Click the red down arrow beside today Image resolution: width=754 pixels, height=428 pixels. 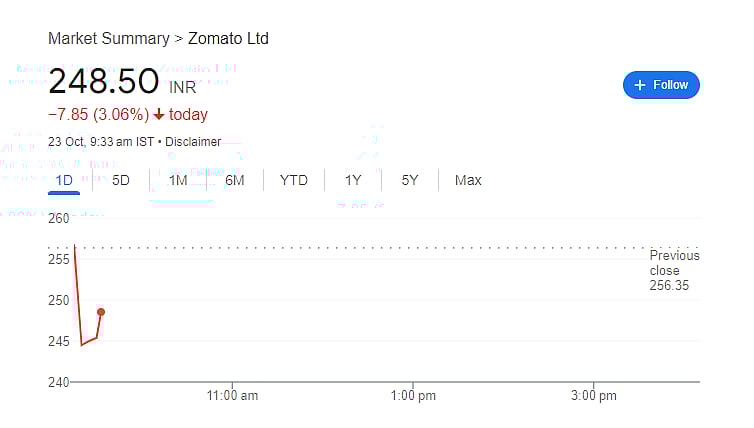(159, 115)
